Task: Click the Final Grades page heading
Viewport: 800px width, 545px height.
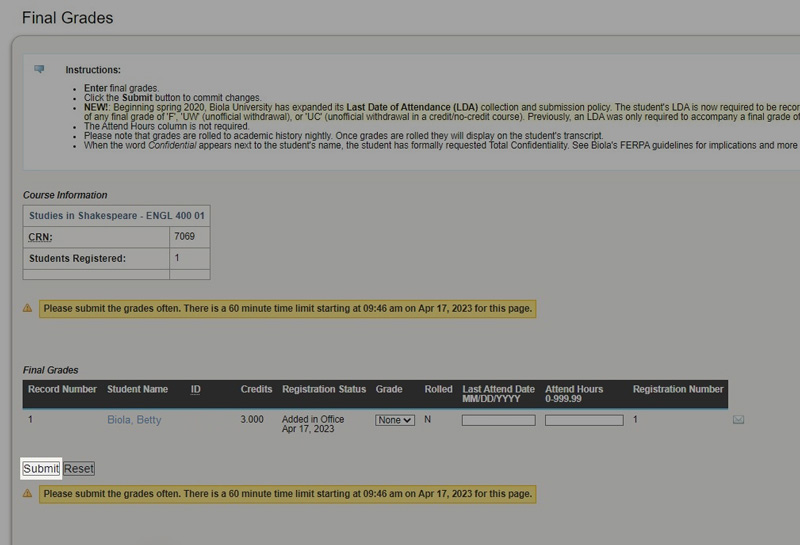Action: (67, 18)
